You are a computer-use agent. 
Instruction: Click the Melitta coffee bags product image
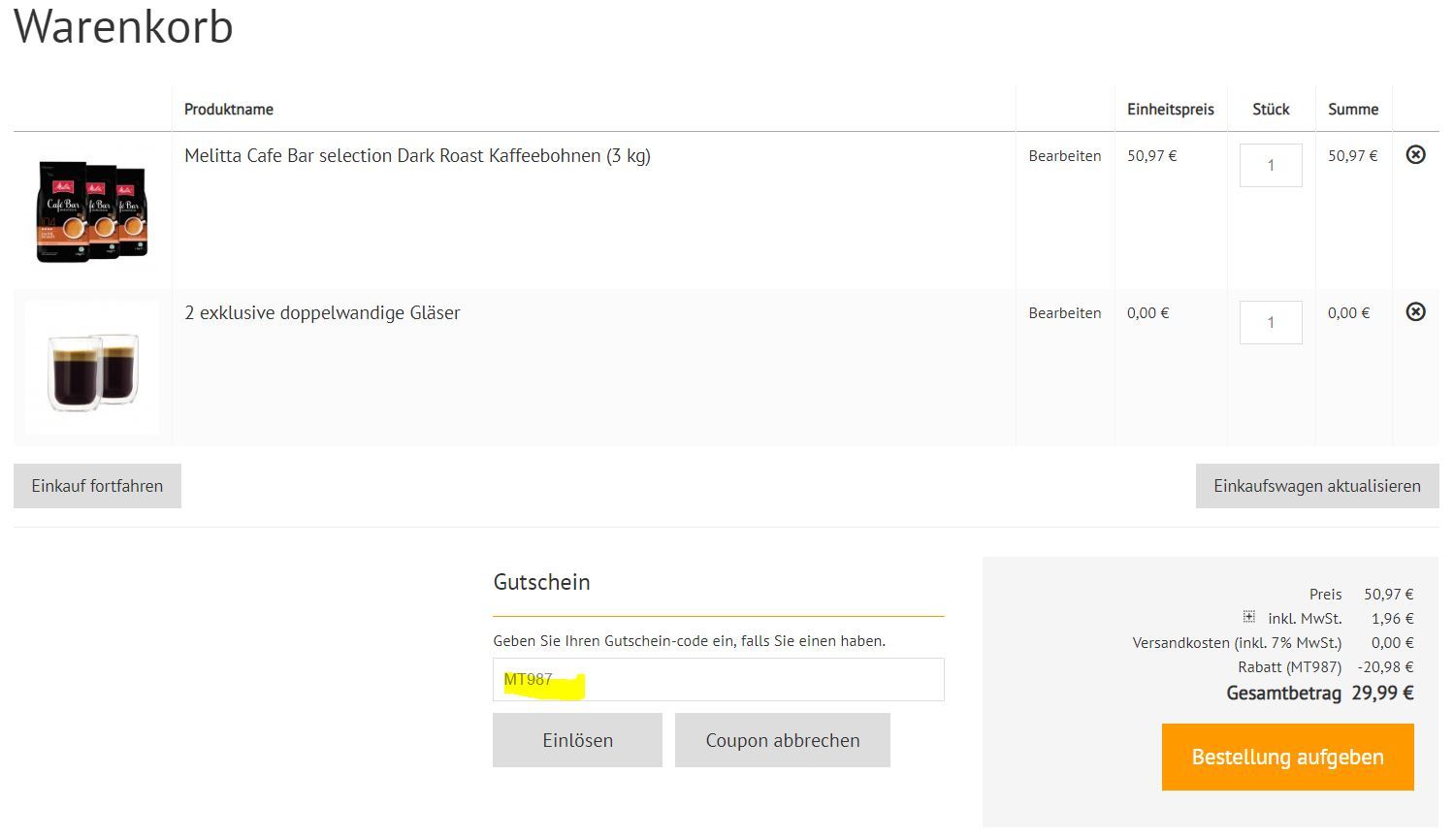pyautogui.click(x=92, y=210)
